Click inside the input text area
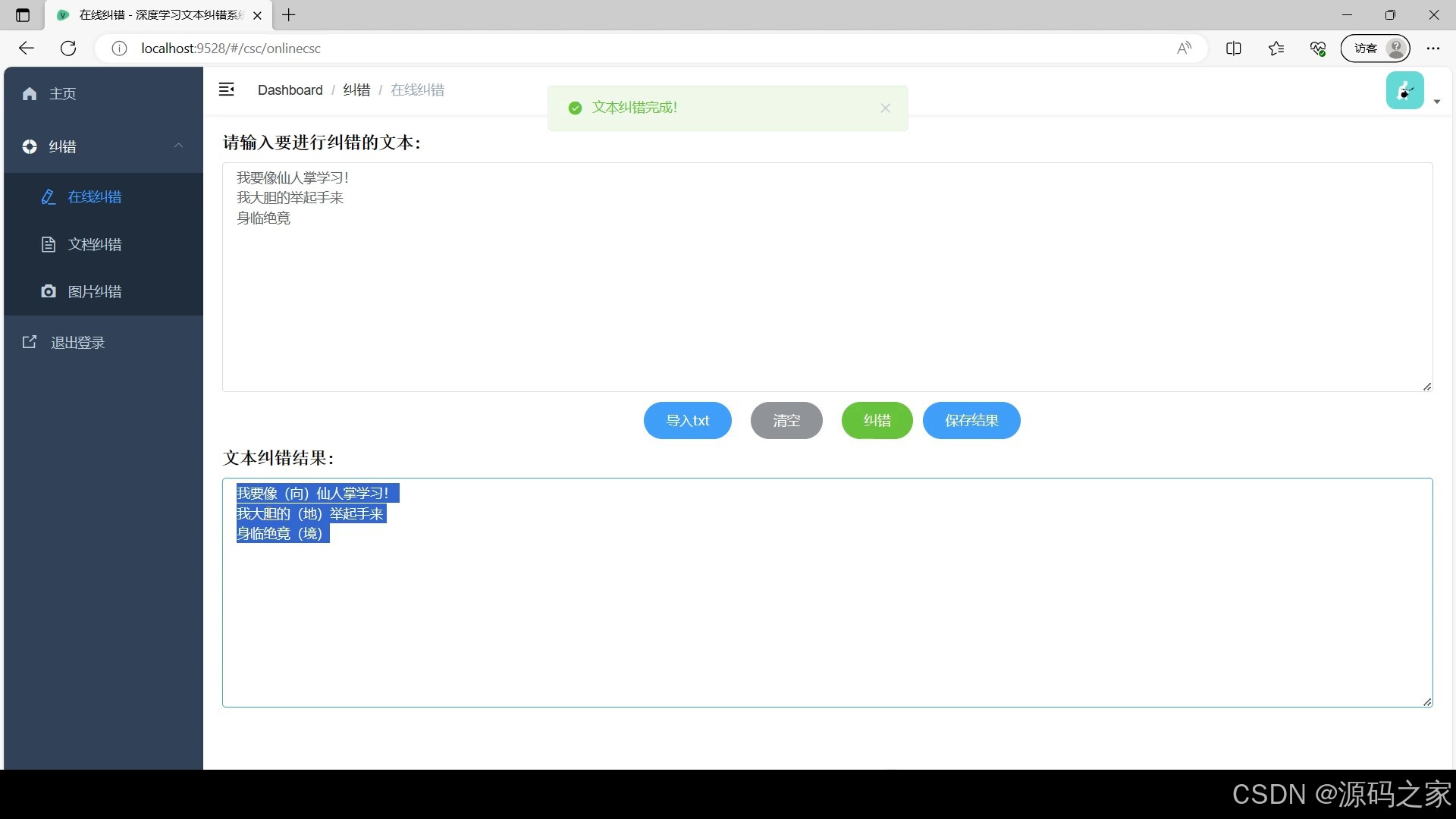 point(827,303)
